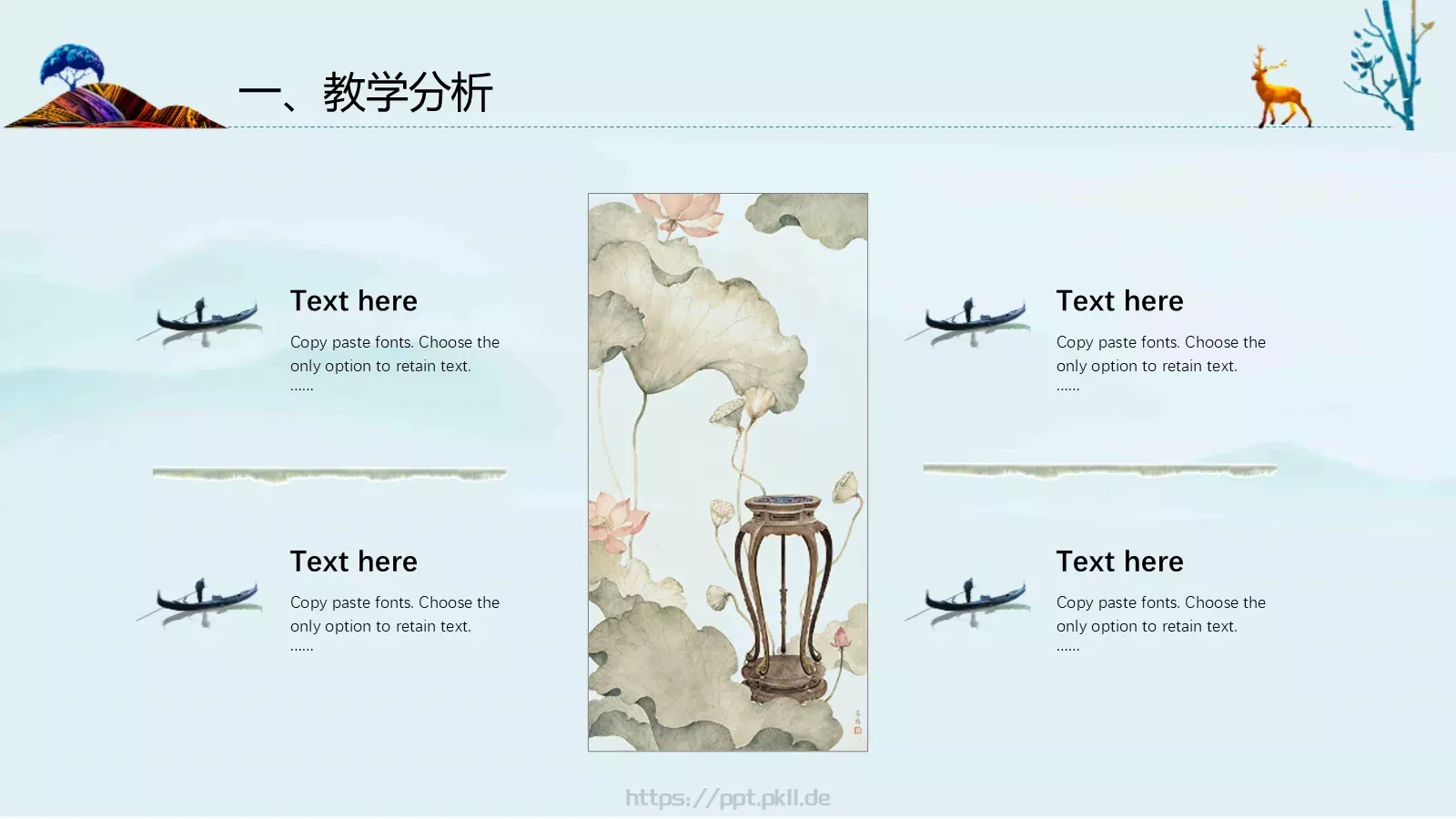The width and height of the screenshot is (1456, 819).
Task: Select the colorful mountain tree illustration
Action: (x=115, y=86)
